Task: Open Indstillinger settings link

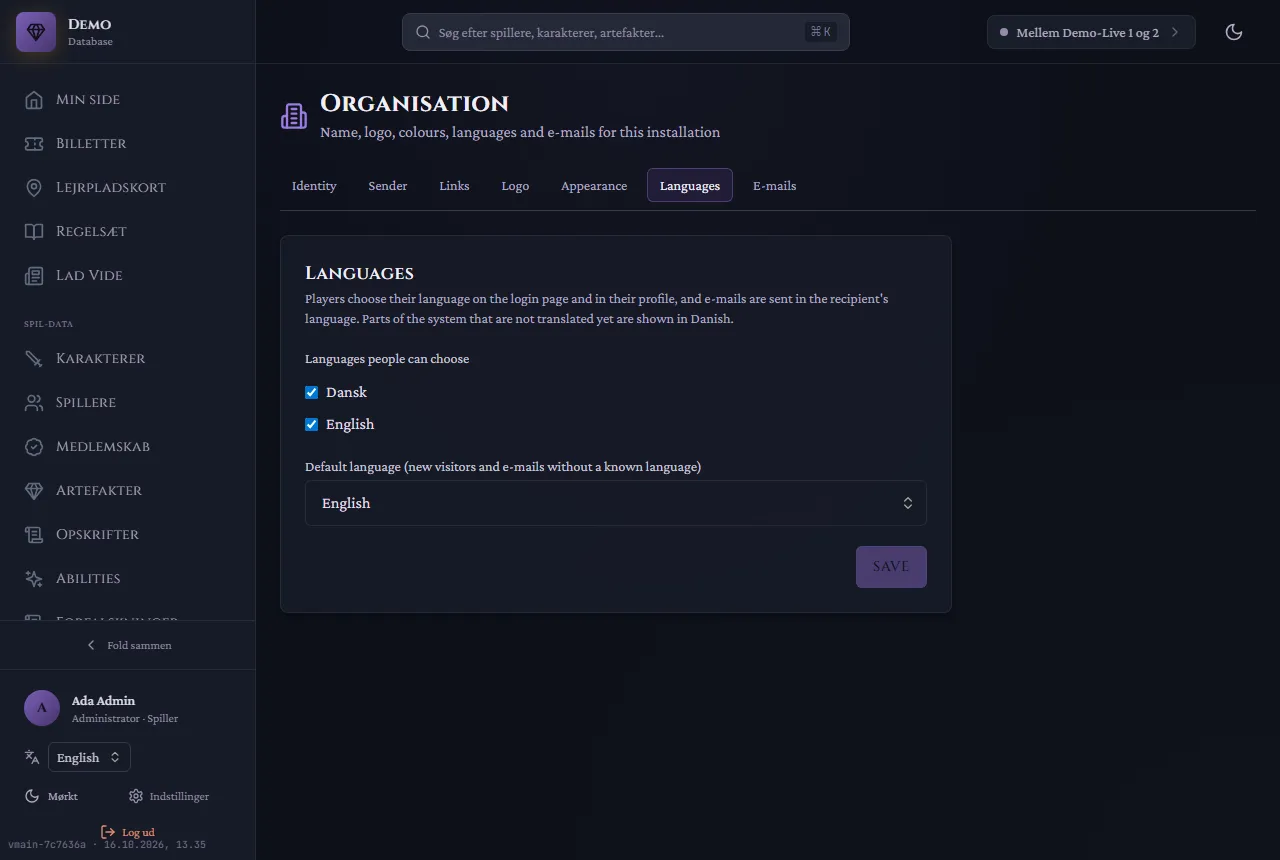Action: point(169,796)
